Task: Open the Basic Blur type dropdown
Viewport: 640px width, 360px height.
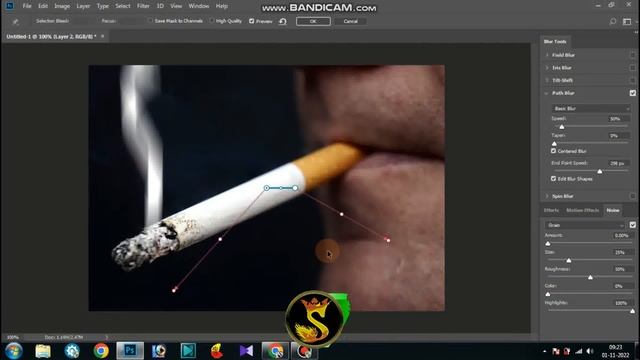Action: [591, 108]
